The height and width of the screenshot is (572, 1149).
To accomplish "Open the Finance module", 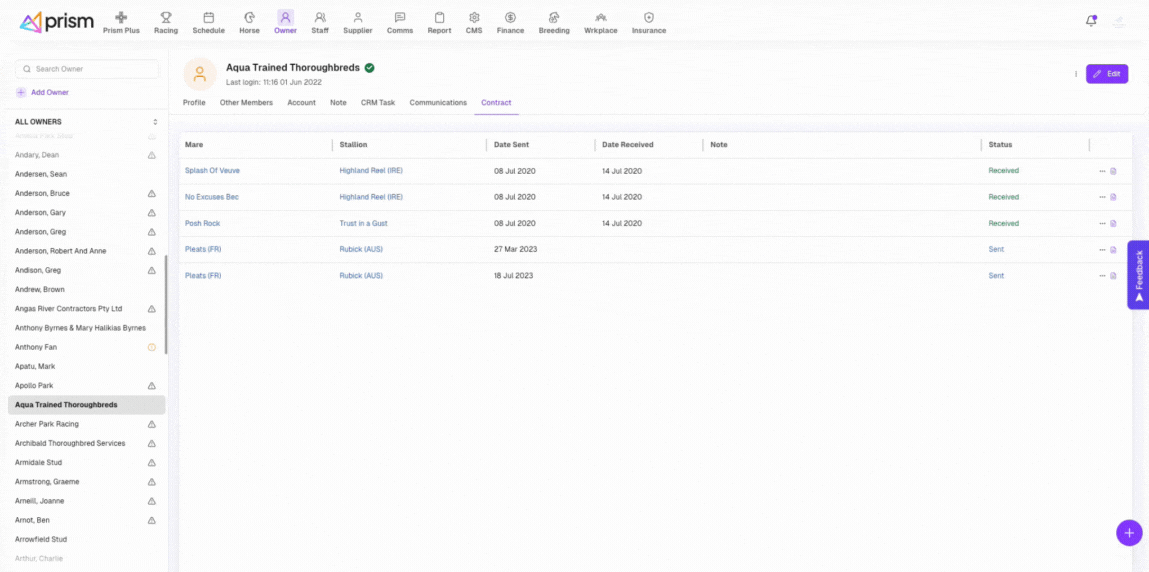I will point(510,22).
